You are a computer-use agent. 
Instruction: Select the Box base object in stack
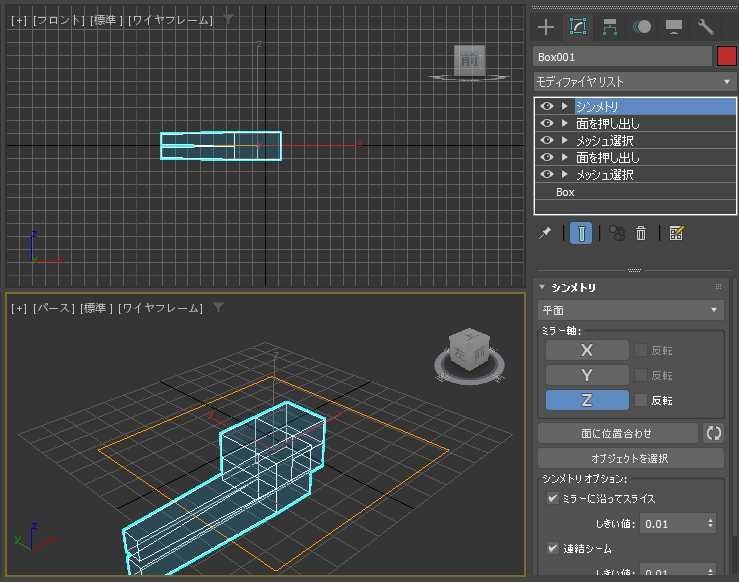point(635,192)
